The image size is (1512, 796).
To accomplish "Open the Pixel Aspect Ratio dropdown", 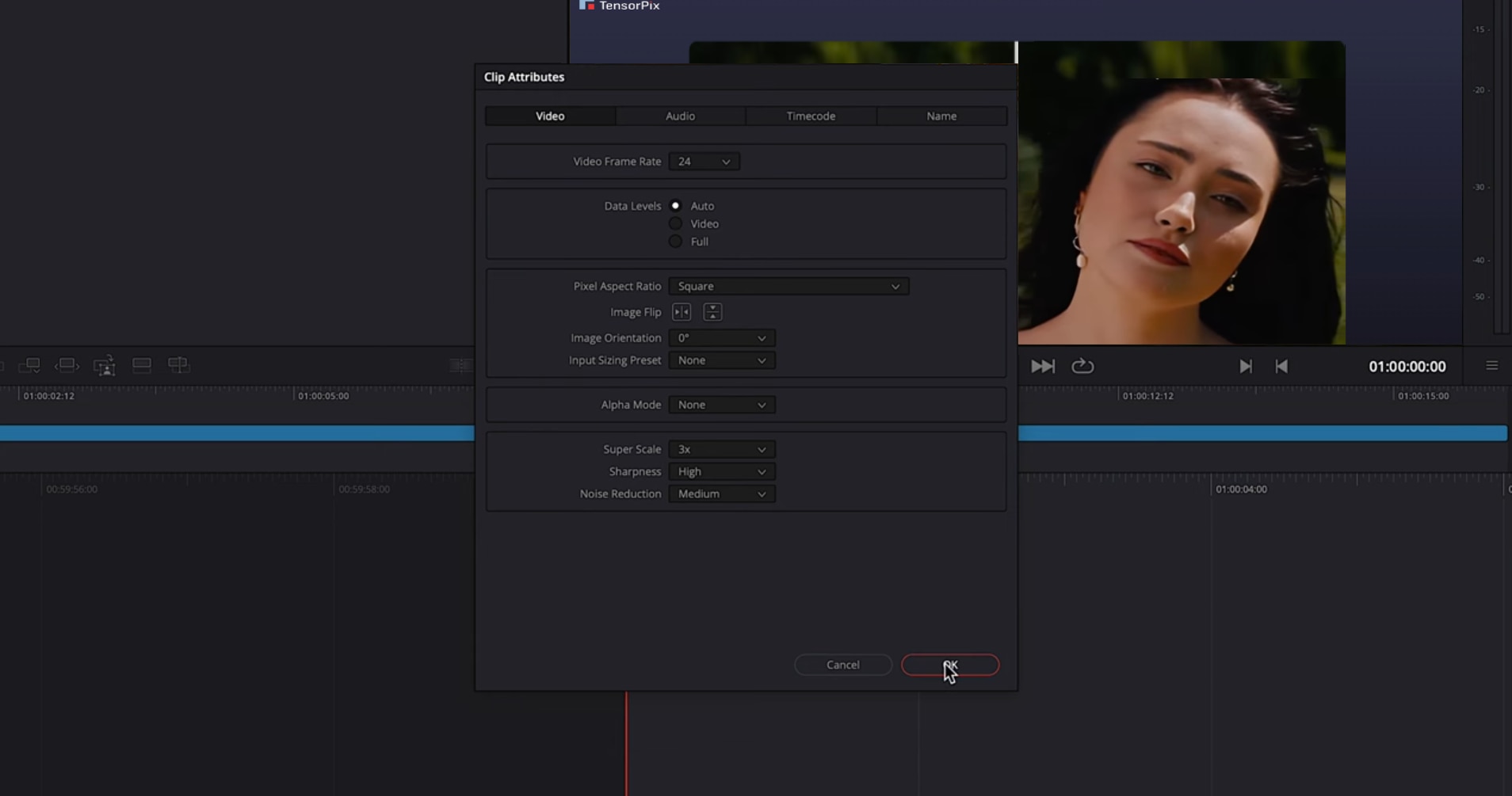I will (x=788, y=287).
